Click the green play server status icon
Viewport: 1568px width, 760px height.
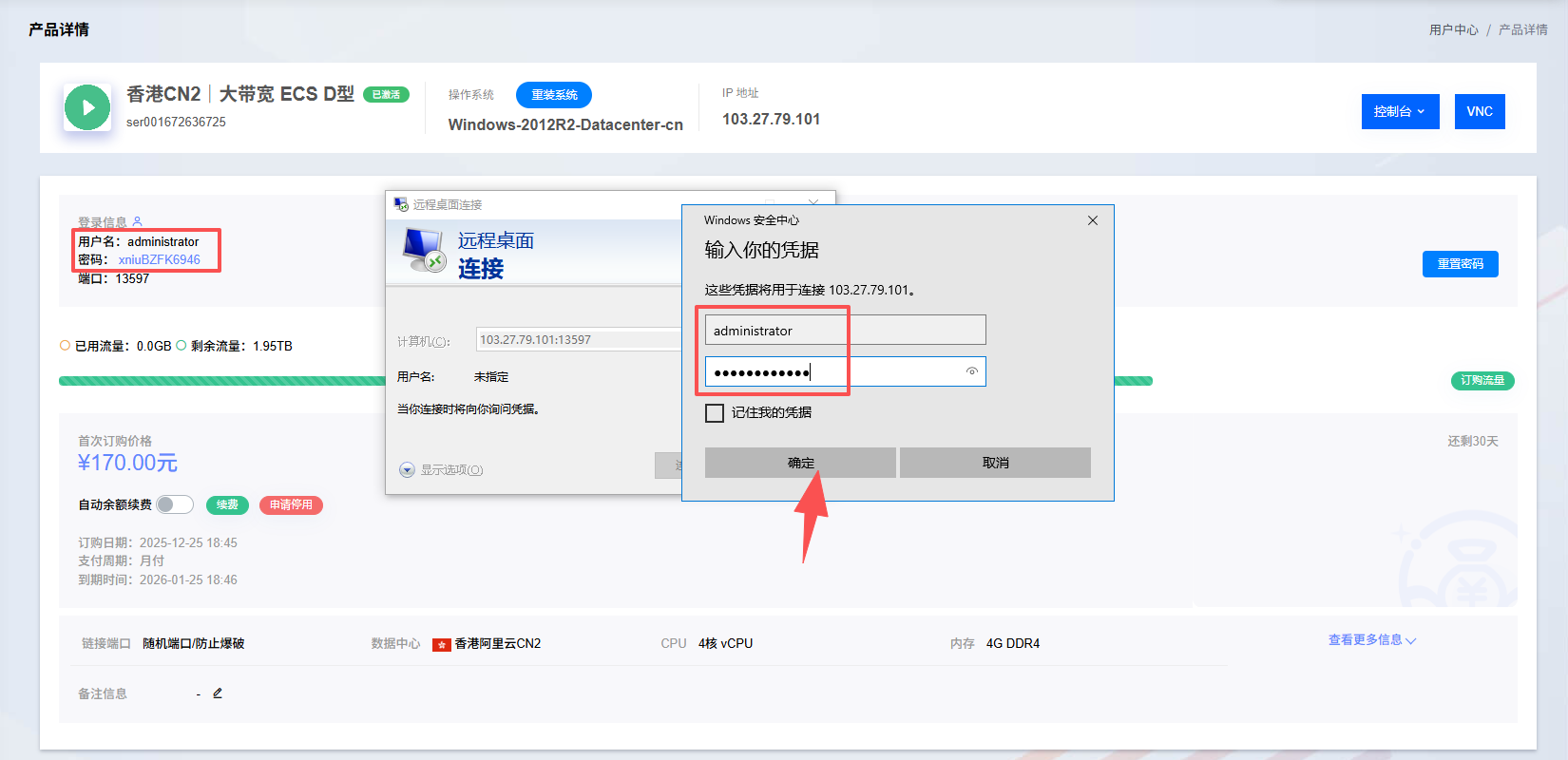point(87,107)
